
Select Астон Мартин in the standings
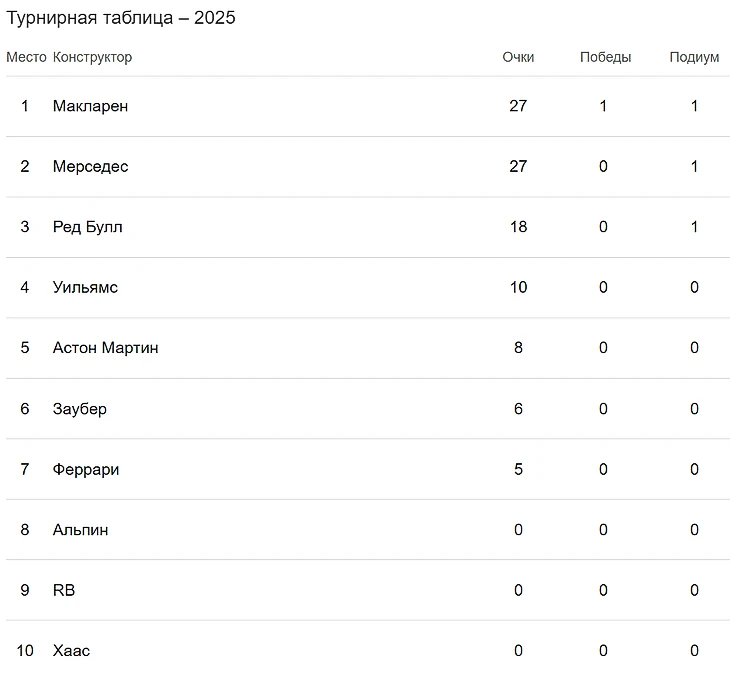click(105, 348)
